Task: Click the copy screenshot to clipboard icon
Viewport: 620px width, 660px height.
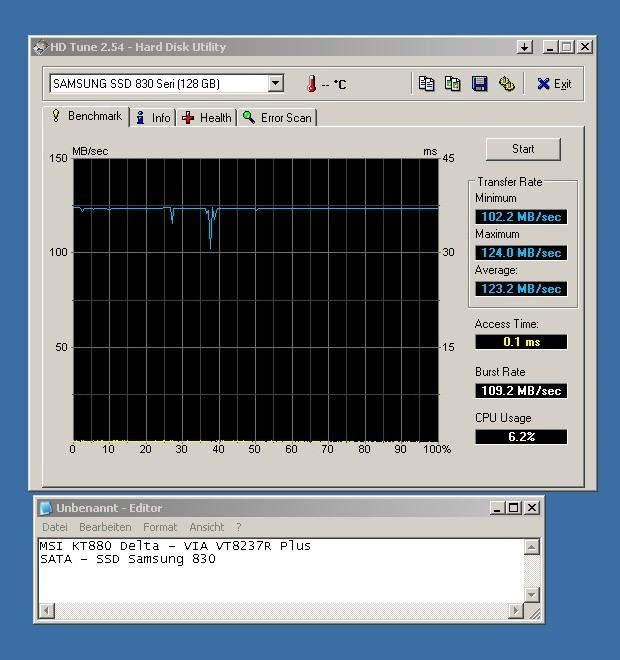Action: (x=452, y=83)
